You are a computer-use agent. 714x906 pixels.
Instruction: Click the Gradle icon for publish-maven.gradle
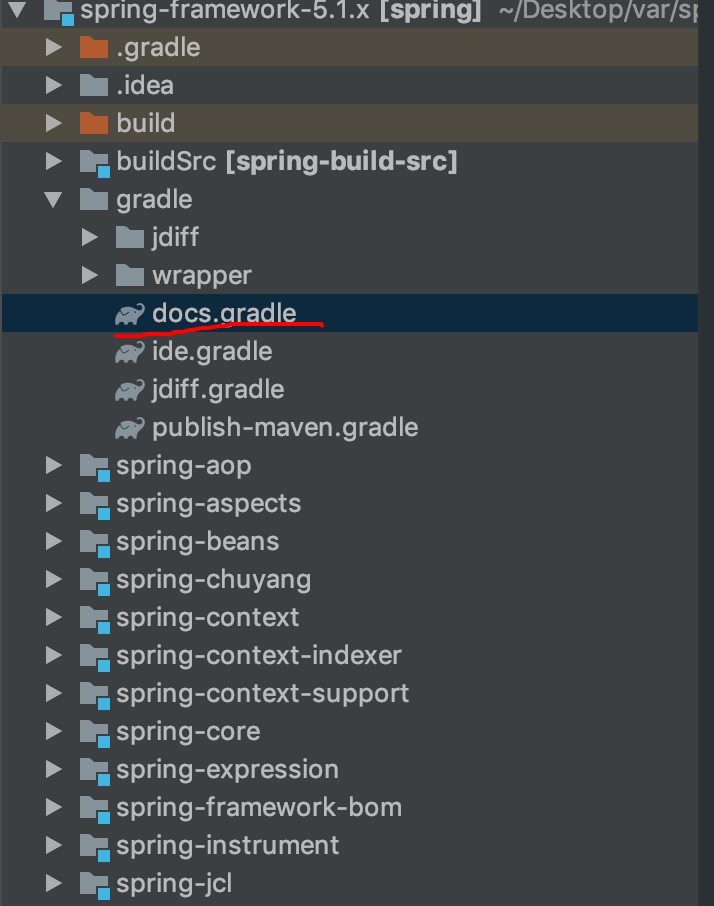(129, 428)
